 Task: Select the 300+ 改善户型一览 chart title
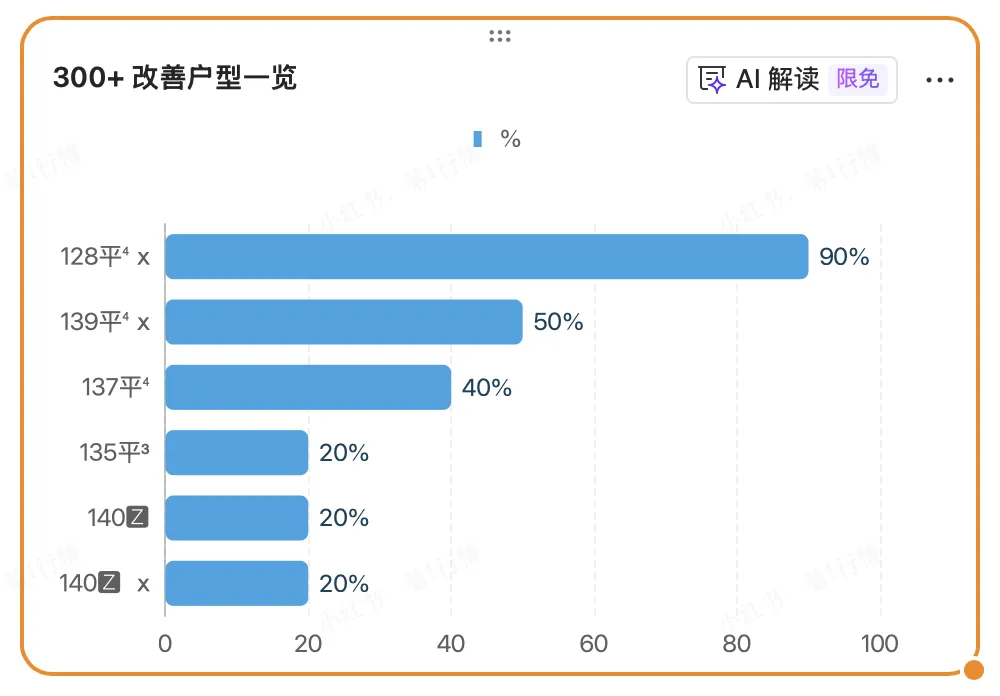pos(175,78)
